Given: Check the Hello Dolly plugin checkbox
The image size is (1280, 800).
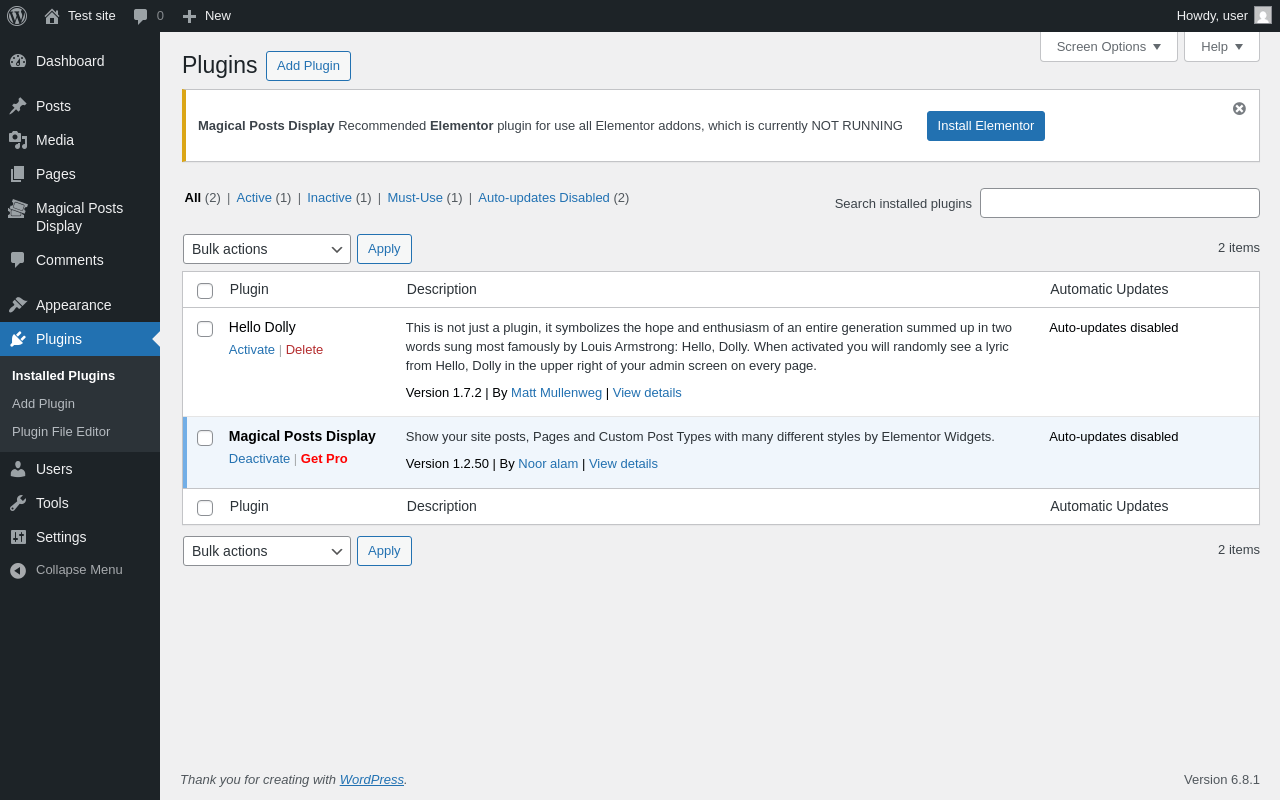Looking at the screenshot, I should (x=205, y=329).
